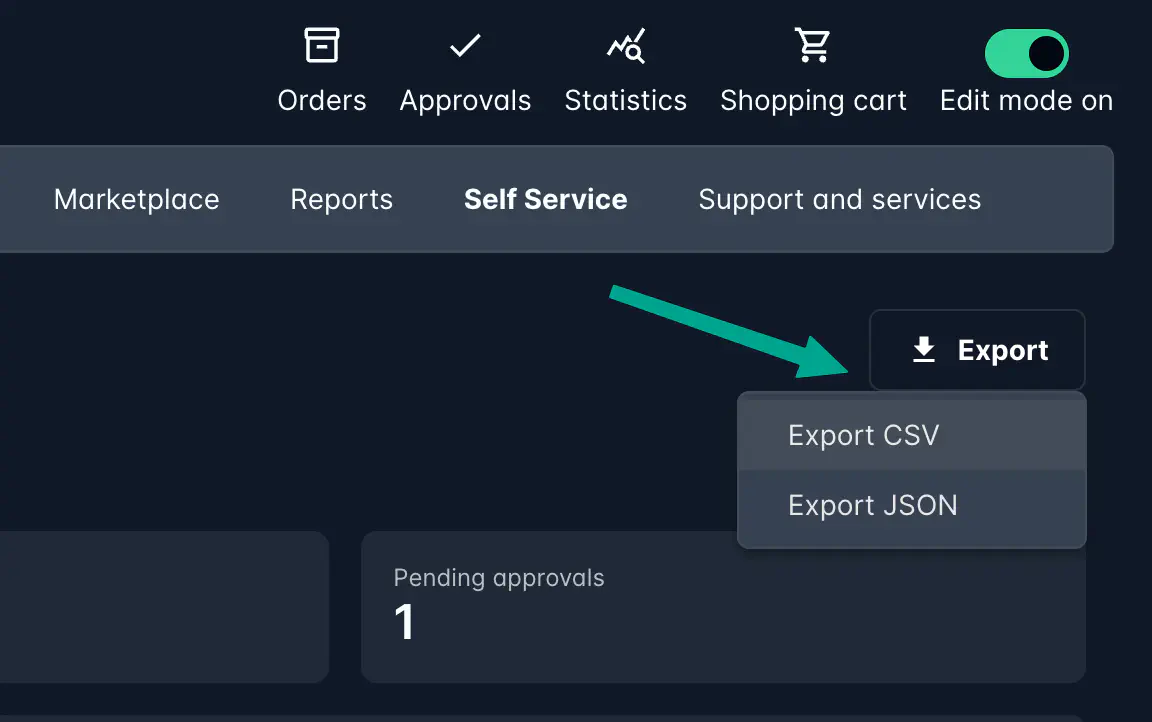Click the Statistics text label
This screenshot has height=722, width=1152.
(x=626, y=101)
